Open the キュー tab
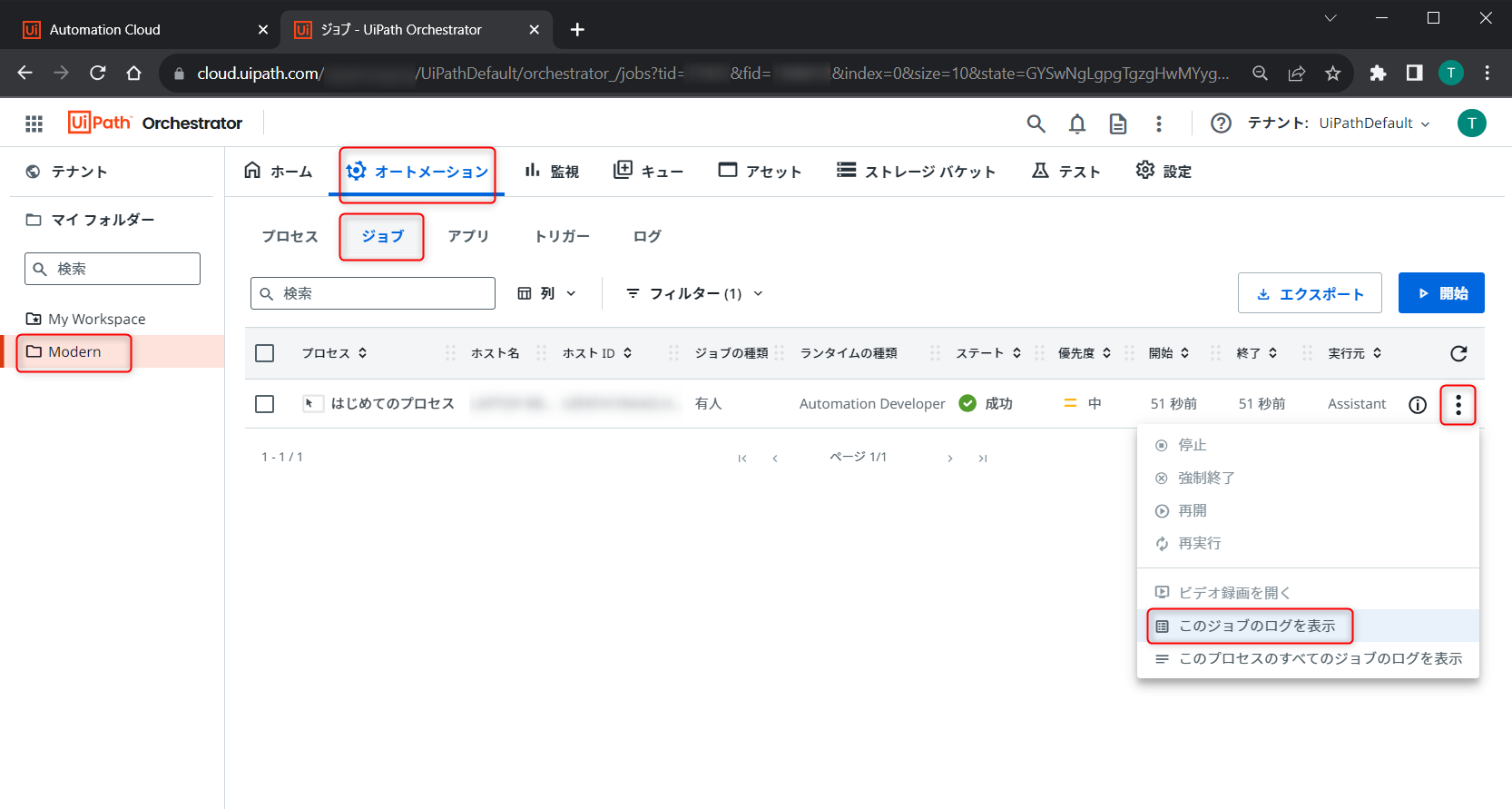 click(649, 171)
